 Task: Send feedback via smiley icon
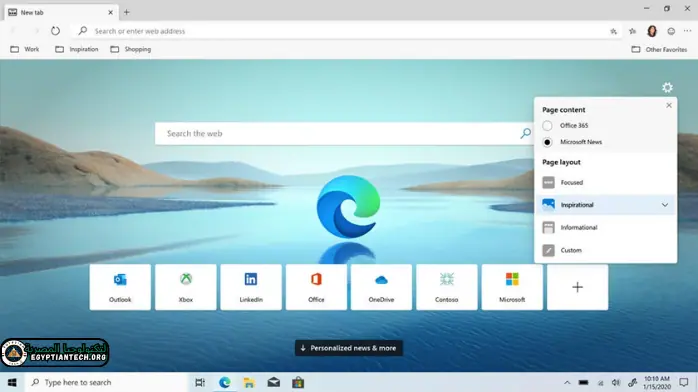[x=671, y=31]
